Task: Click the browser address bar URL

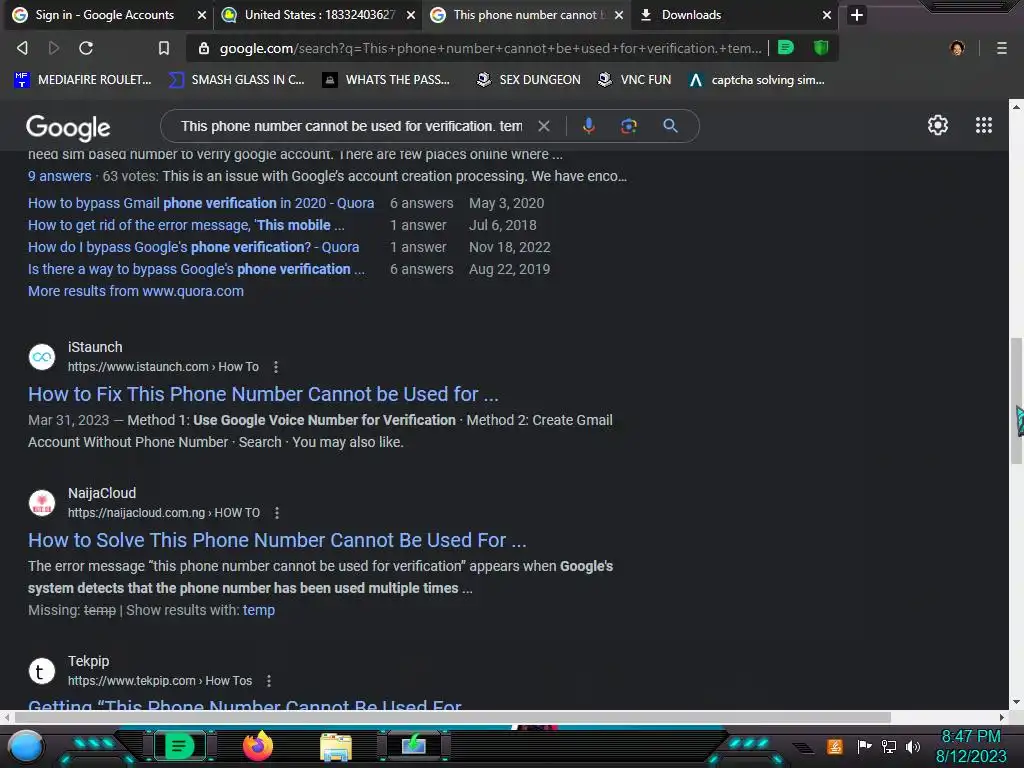Action: 490,48
